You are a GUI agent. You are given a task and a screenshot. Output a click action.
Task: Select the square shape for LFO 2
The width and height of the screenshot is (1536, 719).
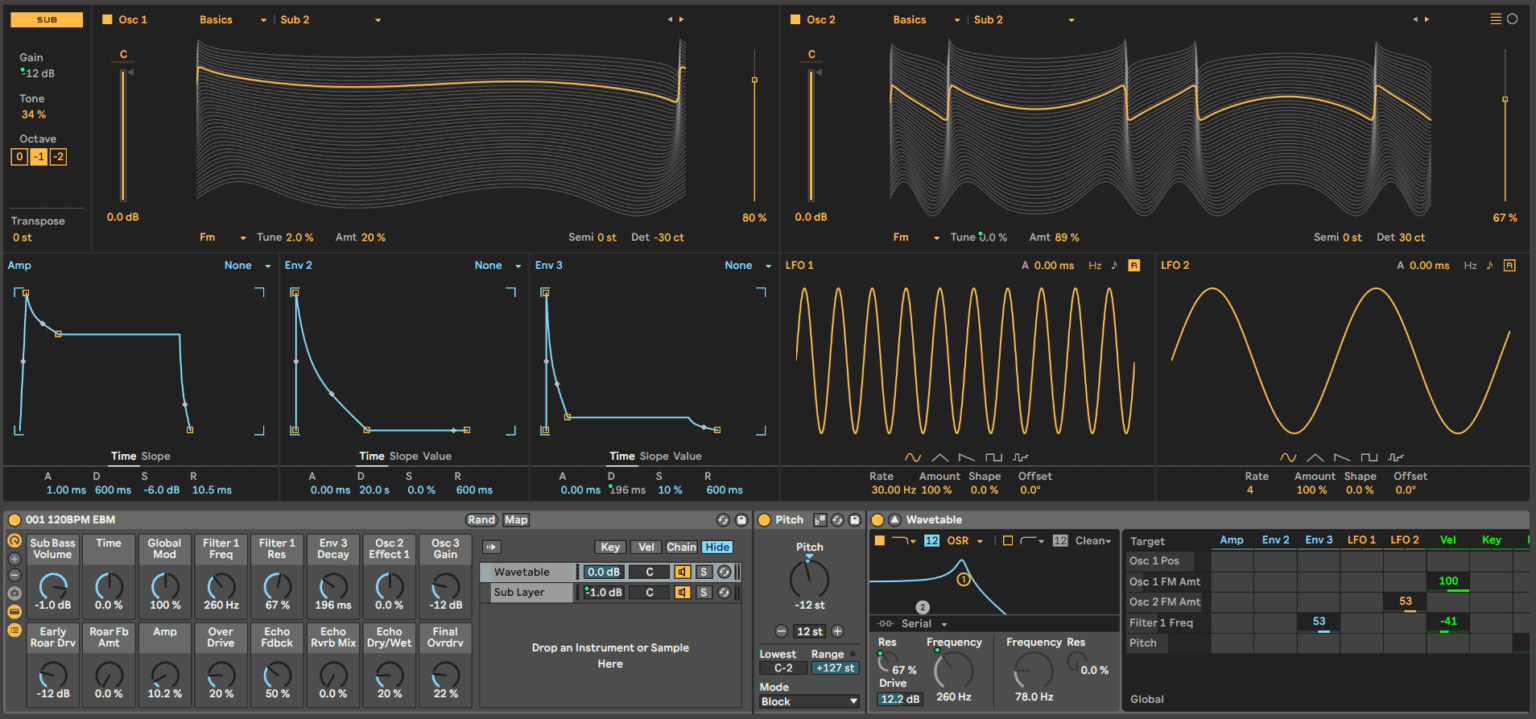point(1370,457)
